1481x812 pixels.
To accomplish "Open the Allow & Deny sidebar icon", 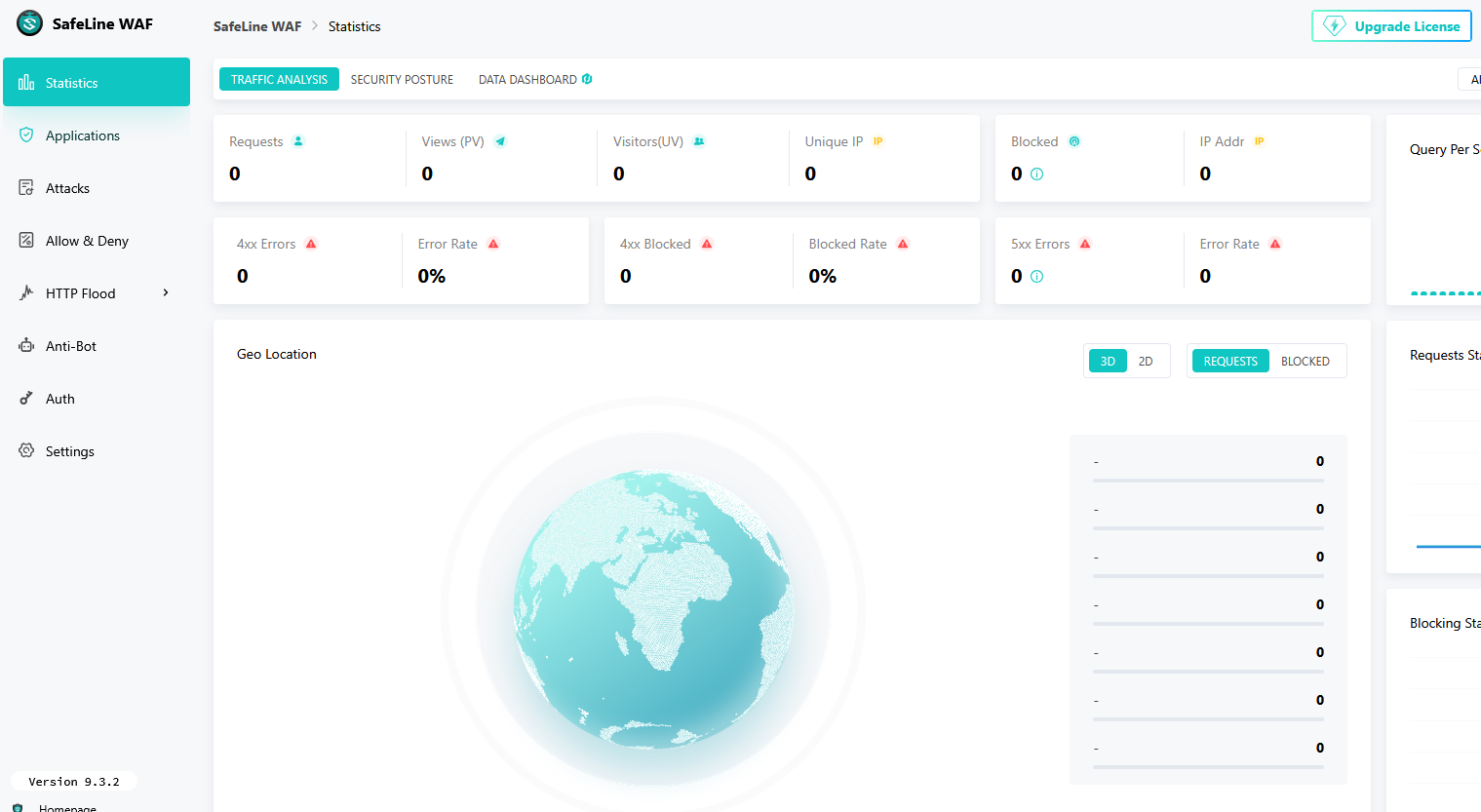I will click(x=26, y=241).
